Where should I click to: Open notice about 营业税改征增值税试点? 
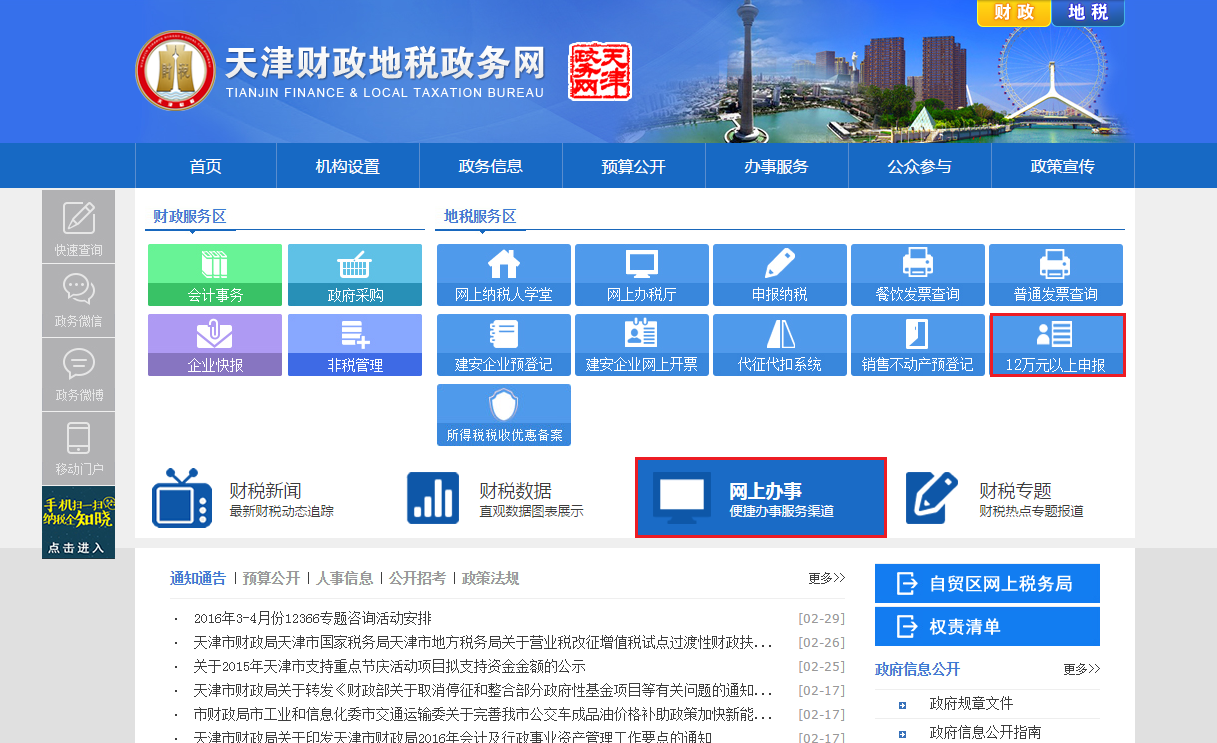pos(483,642)
